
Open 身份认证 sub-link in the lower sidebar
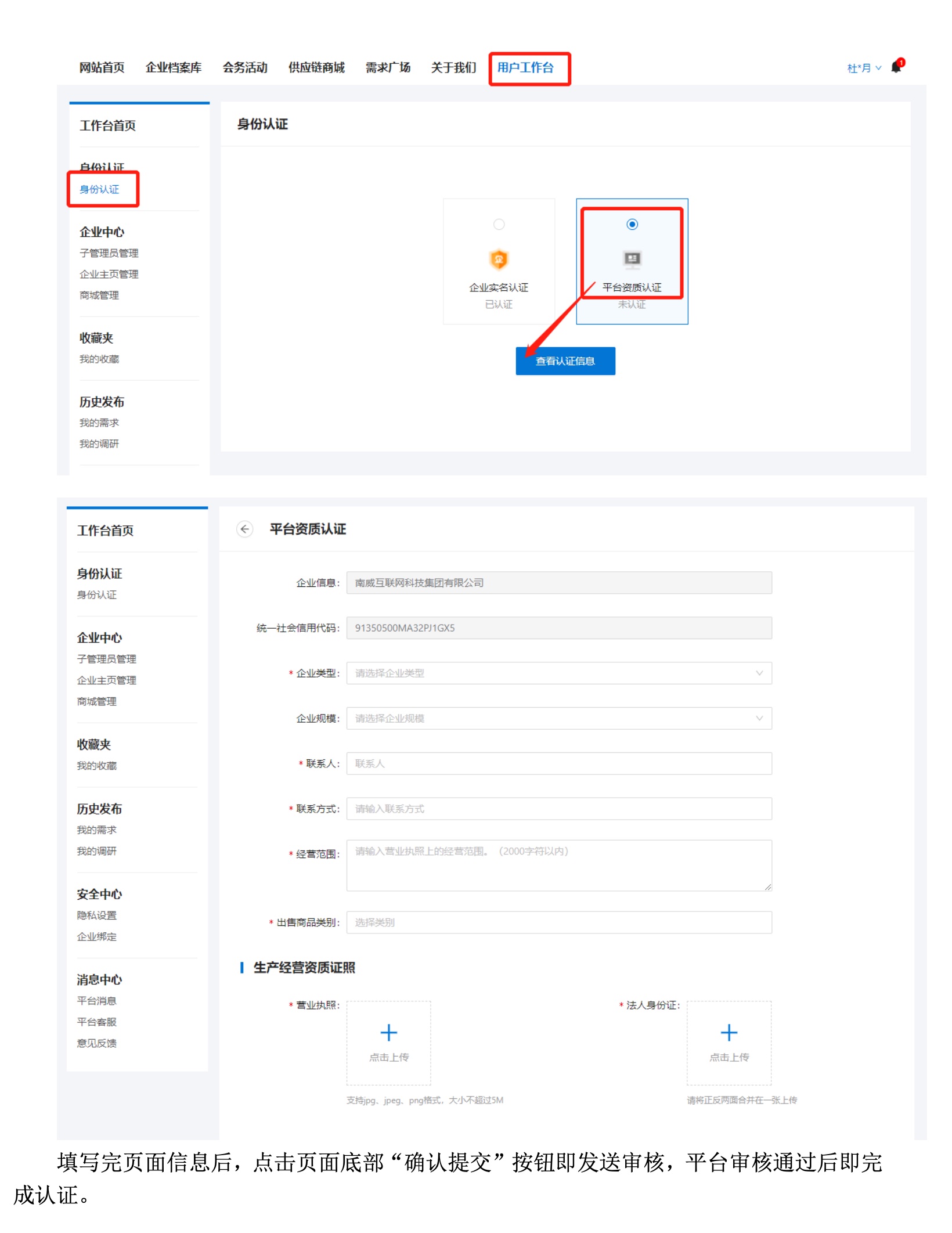click(97, 594)
